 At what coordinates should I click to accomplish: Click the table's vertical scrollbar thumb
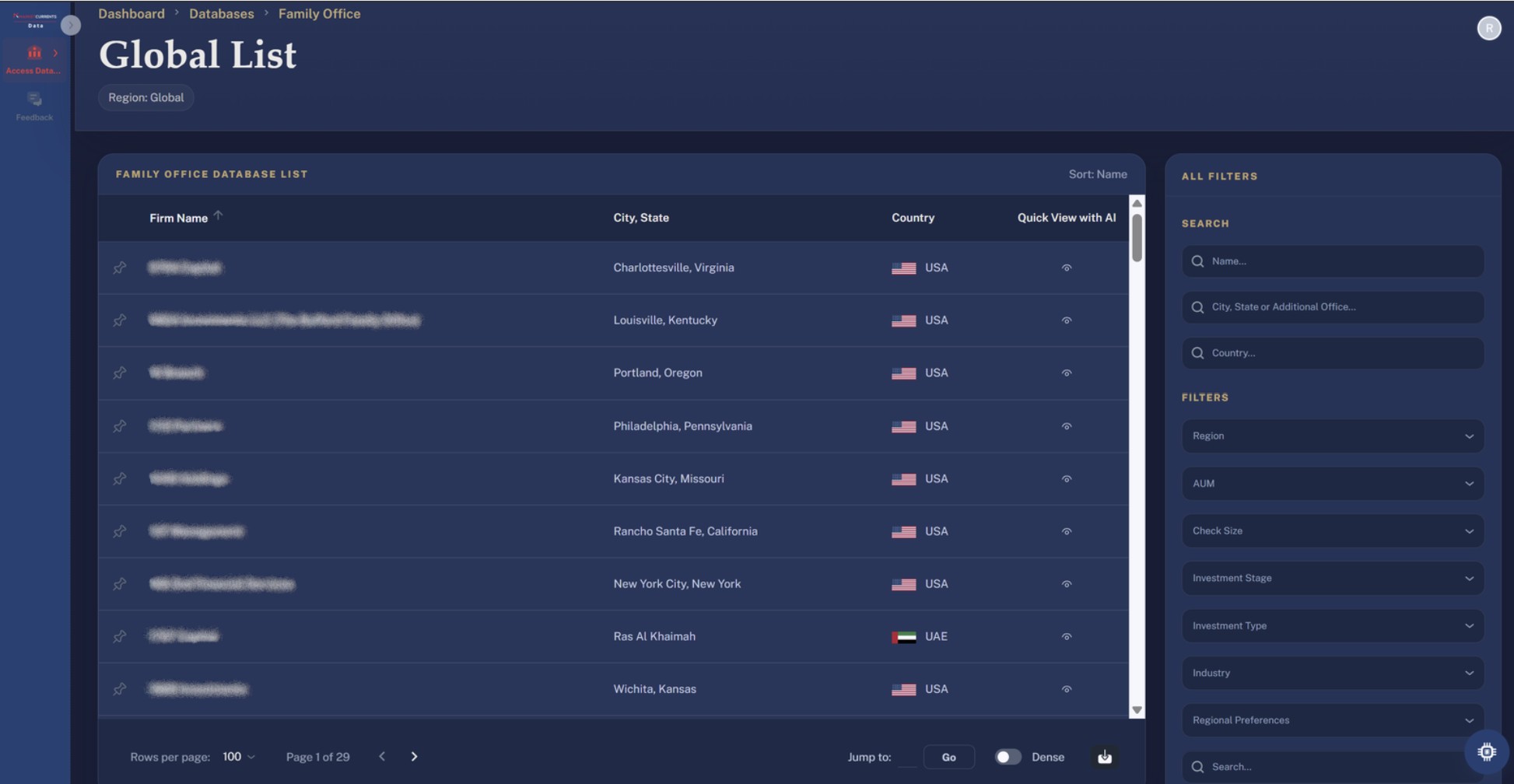pyautogui.click(x=1137, y=238)
